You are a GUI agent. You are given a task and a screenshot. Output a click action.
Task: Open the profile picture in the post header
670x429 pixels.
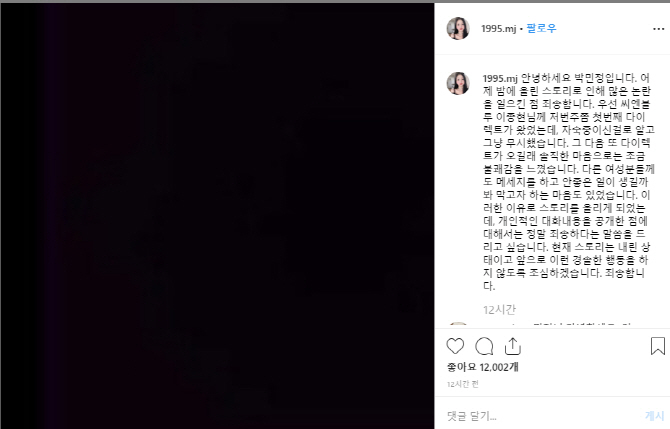pos(458,29)
